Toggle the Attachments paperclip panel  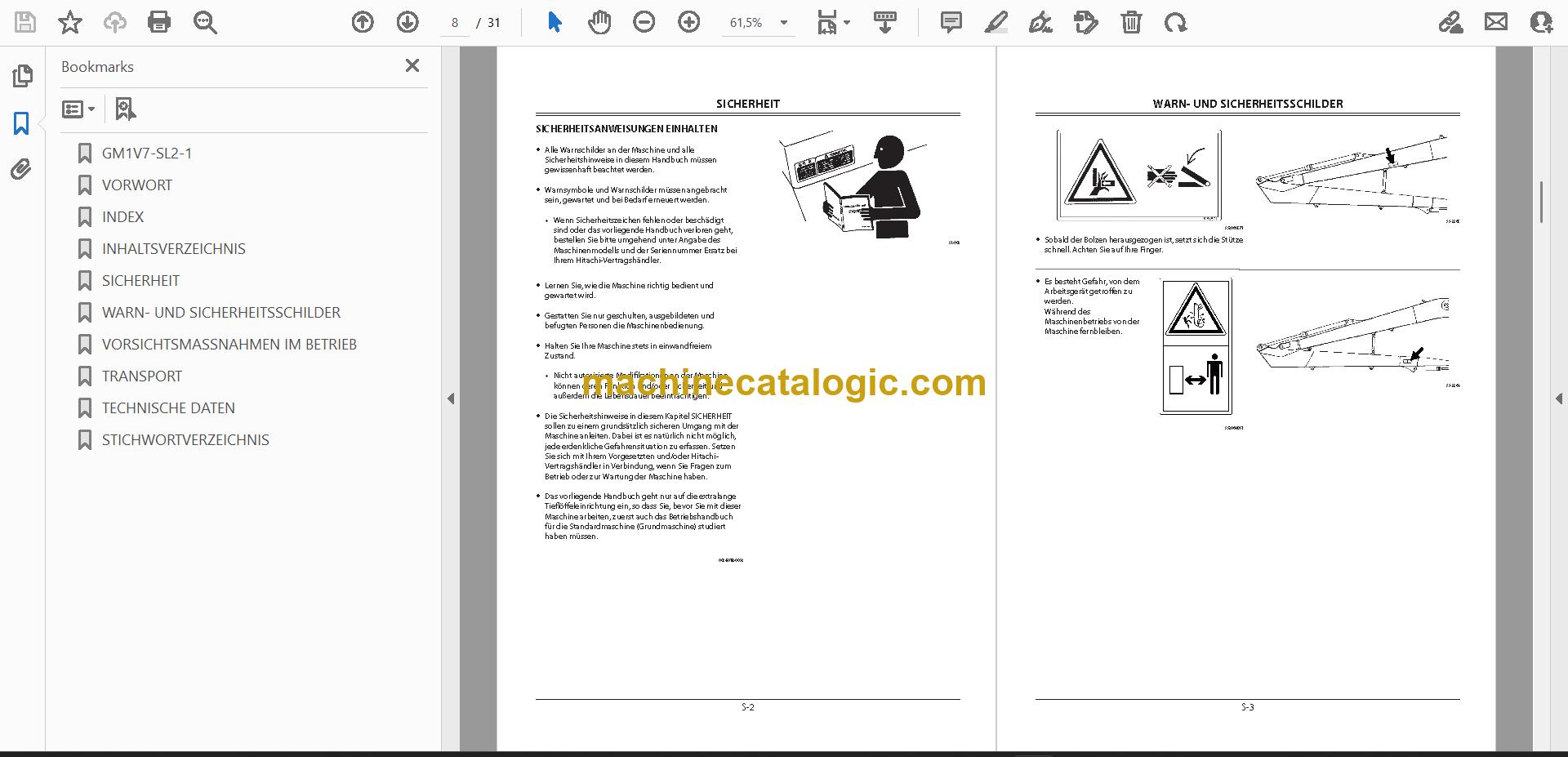[x=21, y=170]
